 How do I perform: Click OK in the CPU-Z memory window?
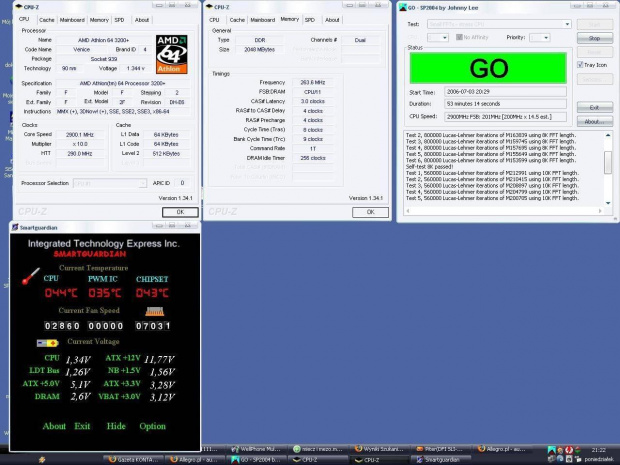[370, 212]
